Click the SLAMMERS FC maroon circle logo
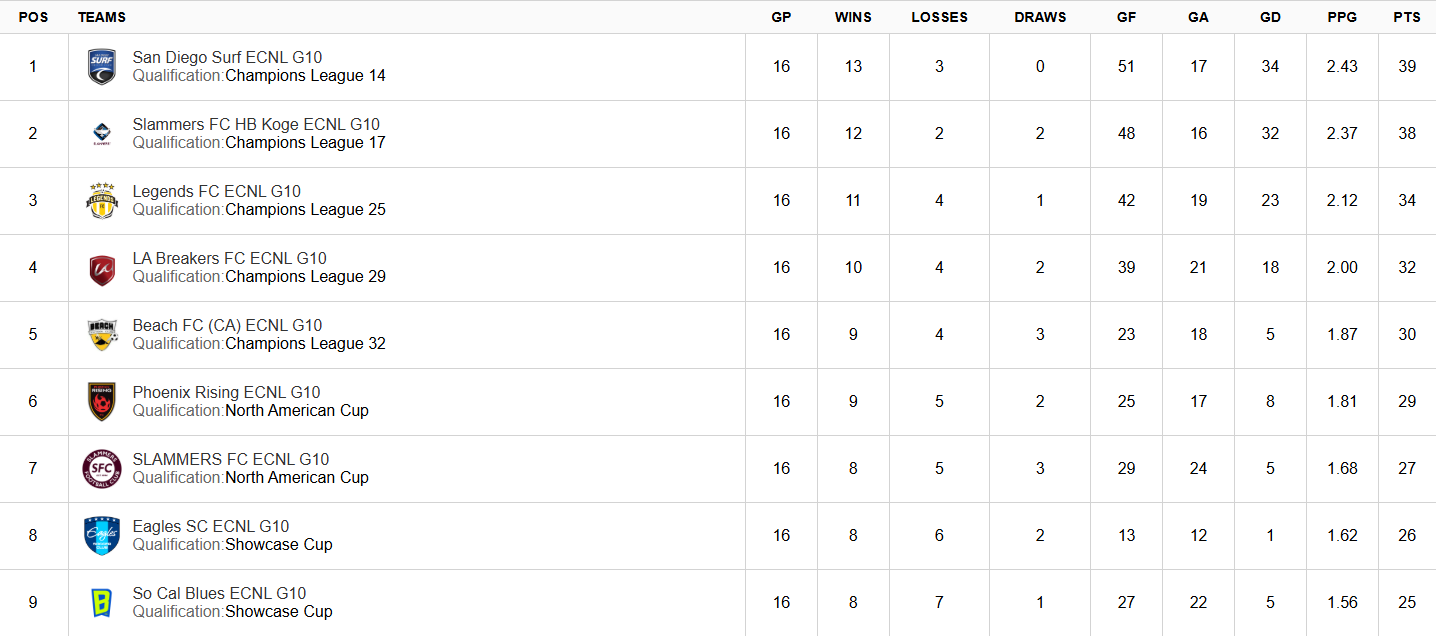Screen dimensions: 1436x636 (x=102, y=469)
